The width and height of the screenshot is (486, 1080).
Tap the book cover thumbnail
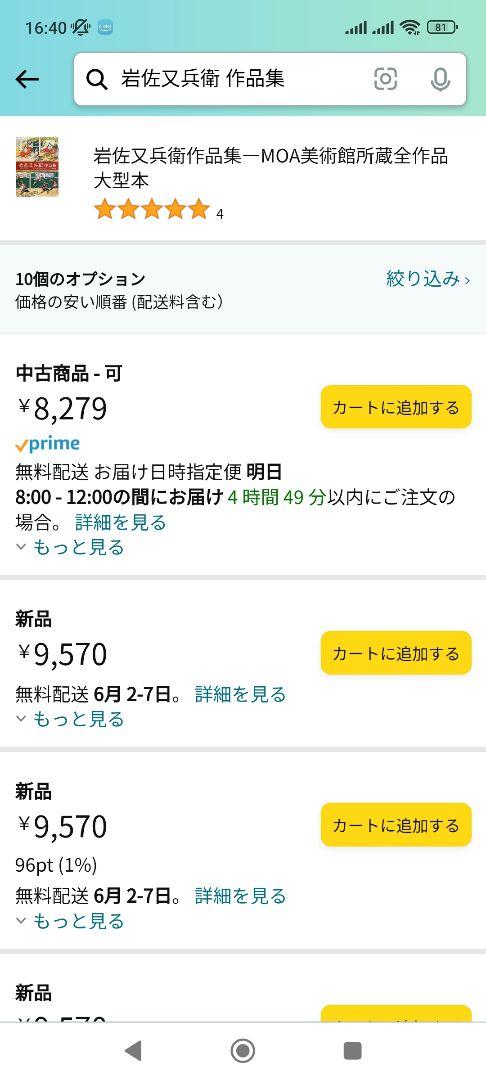coord(37,167)
